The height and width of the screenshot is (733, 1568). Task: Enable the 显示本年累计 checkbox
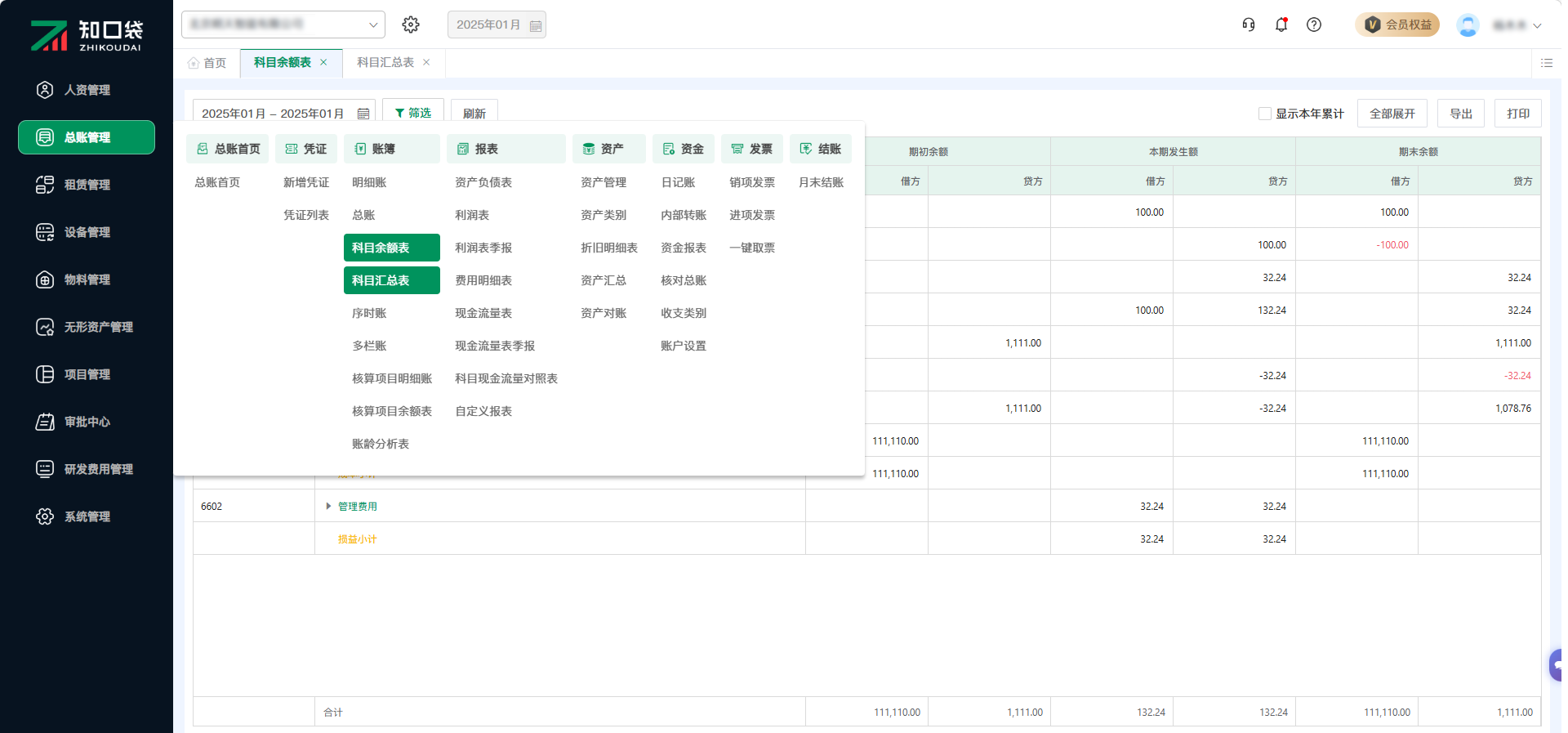pyautogui.click(x=1265, y=114)
